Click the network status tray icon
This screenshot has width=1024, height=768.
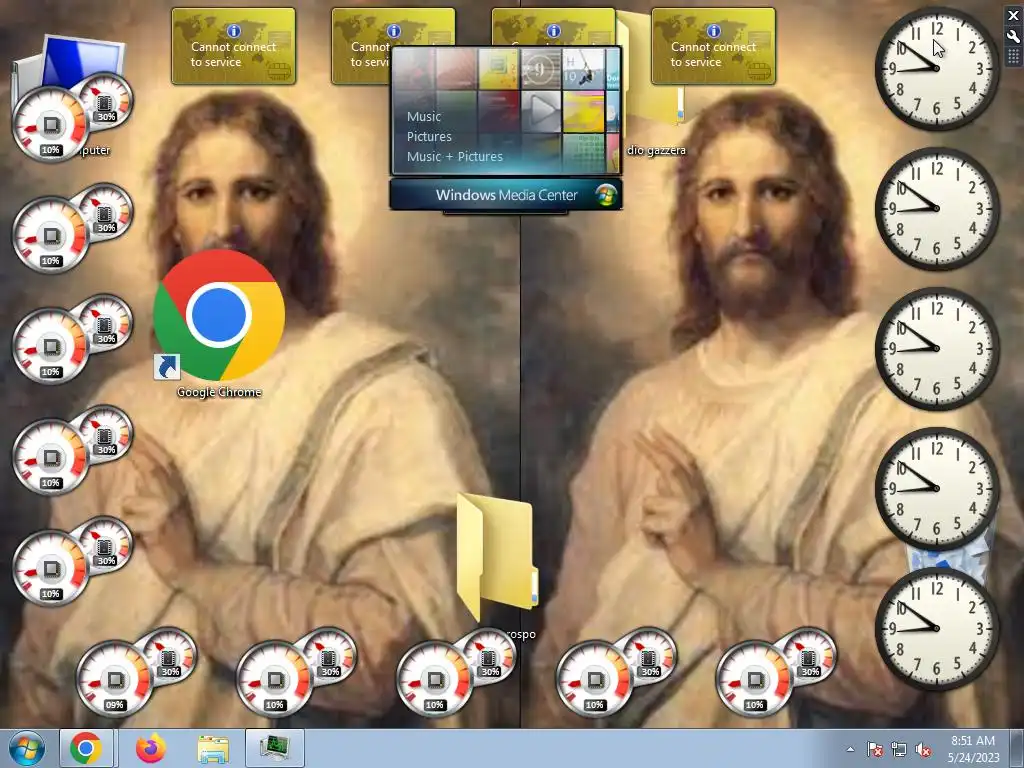pos(899,750)
